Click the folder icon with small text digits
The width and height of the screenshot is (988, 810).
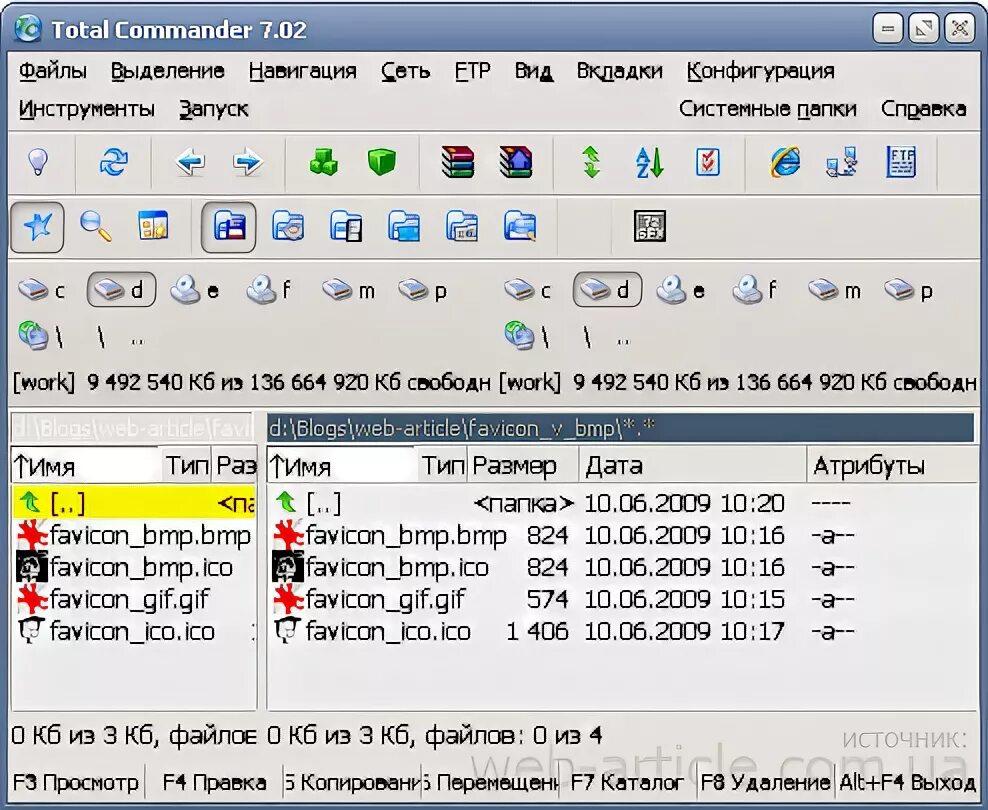[x=461, y=227]
